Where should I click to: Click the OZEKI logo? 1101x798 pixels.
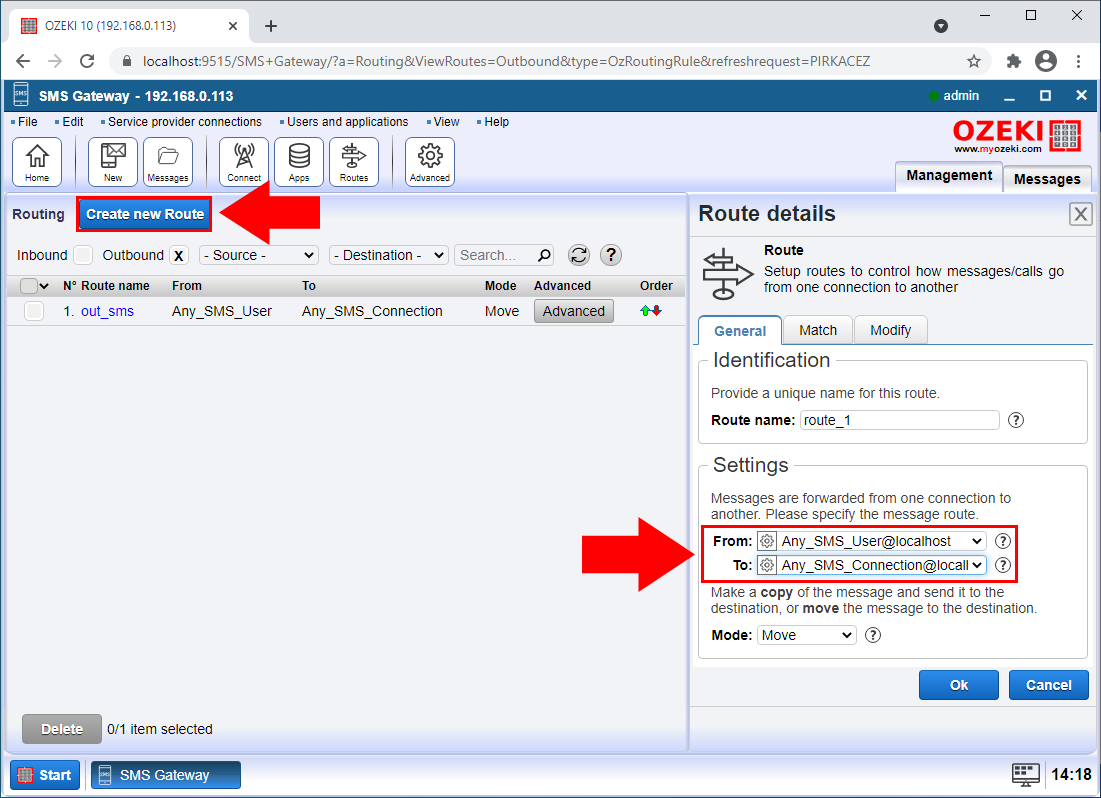coord(1017,136)
